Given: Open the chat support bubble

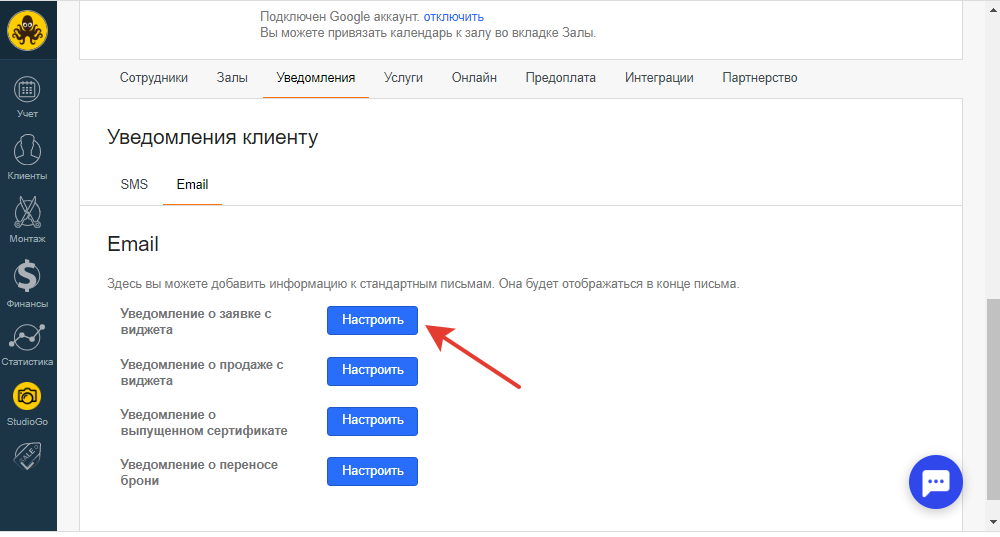Looking at the screenshot, I should [936, 482].
